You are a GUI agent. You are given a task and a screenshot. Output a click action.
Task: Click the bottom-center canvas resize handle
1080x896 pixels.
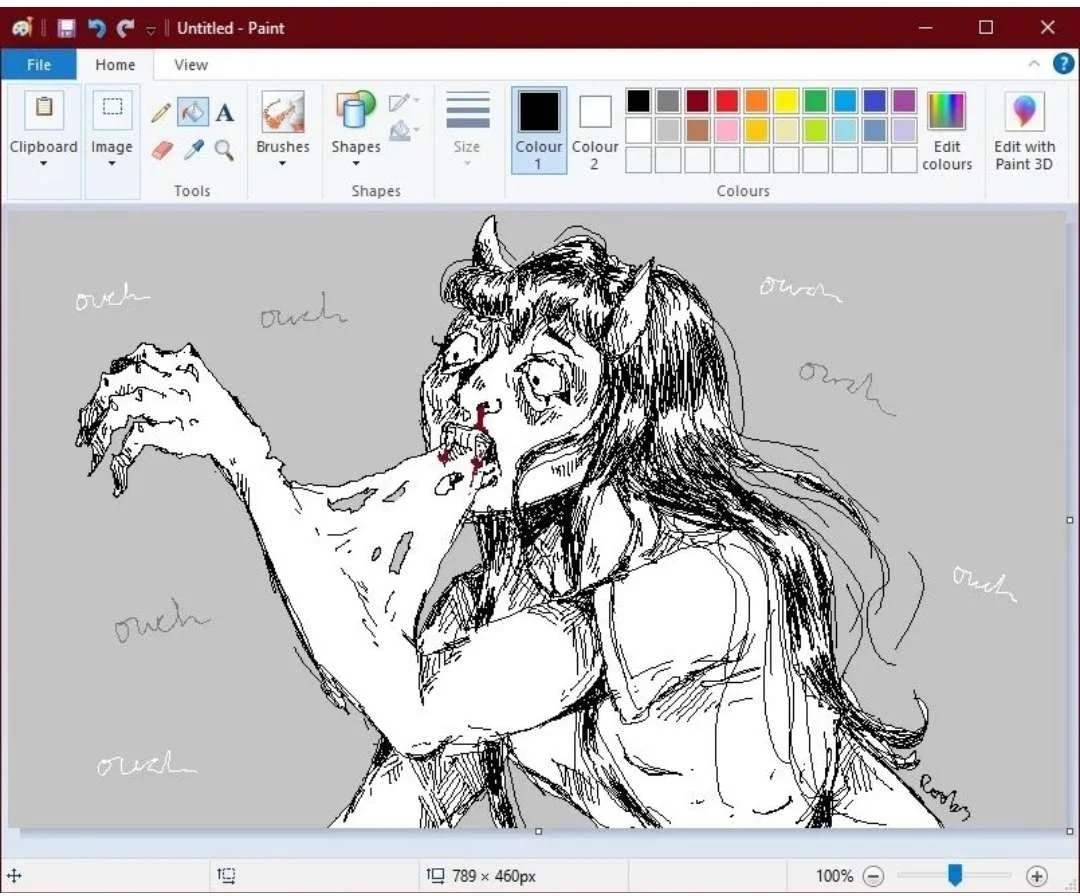pyautogui.click(x=539, y=831)
